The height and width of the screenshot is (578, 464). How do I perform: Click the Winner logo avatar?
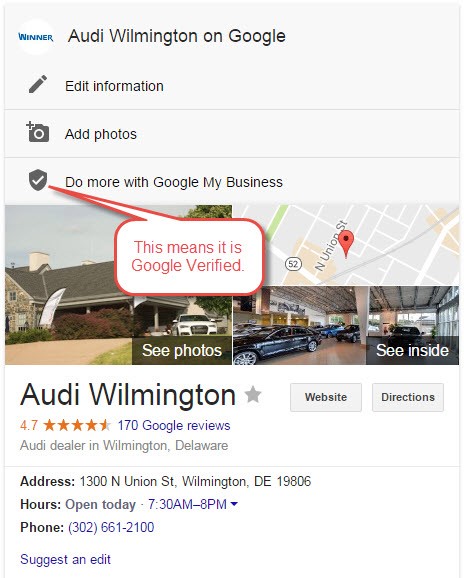click(x=36, y=37)
